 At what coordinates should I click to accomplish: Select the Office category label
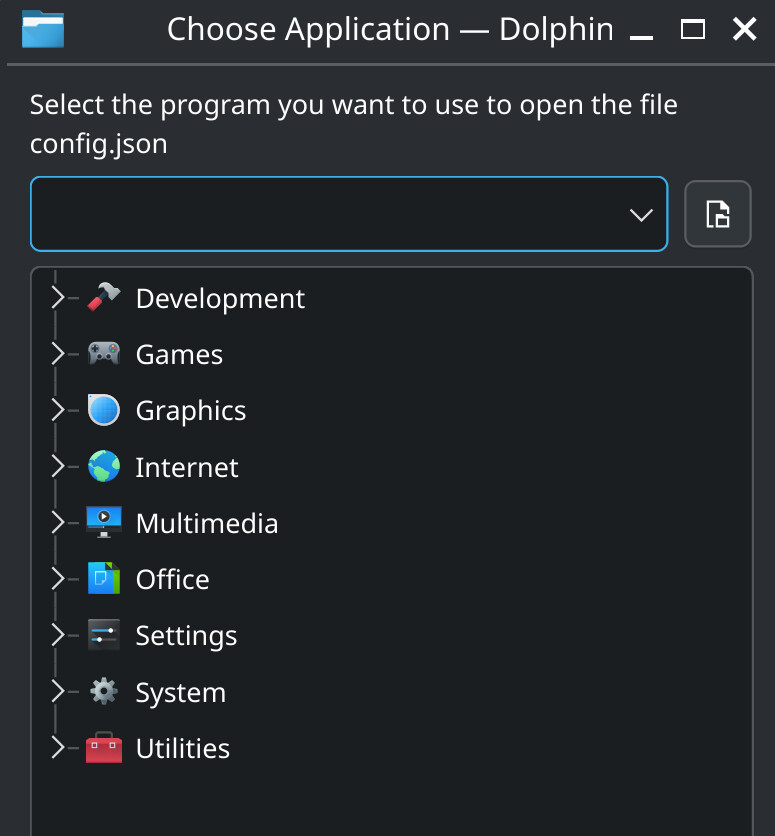pyautogui.click(x=172, y=579)
